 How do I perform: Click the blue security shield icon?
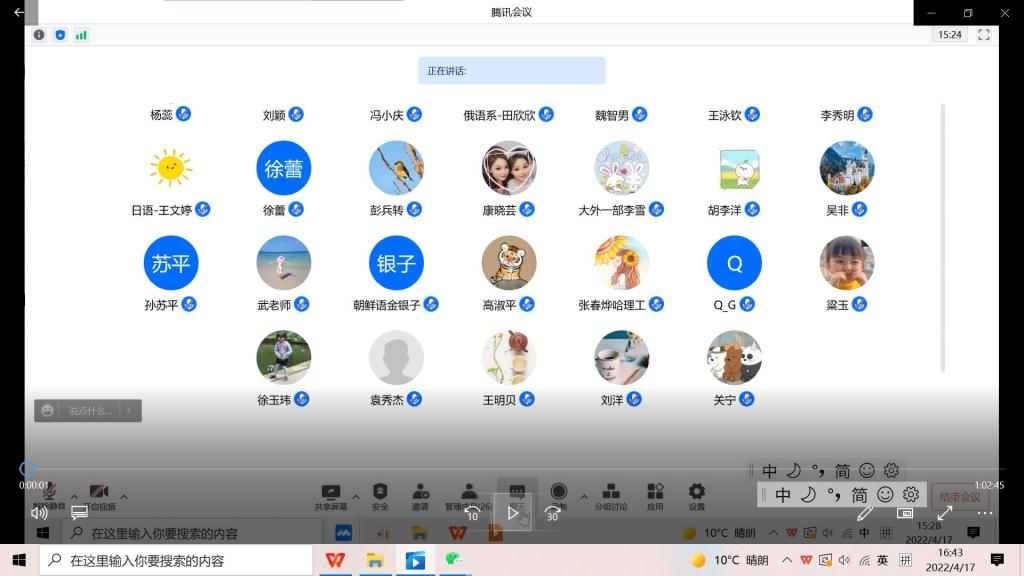pos(60,35)
